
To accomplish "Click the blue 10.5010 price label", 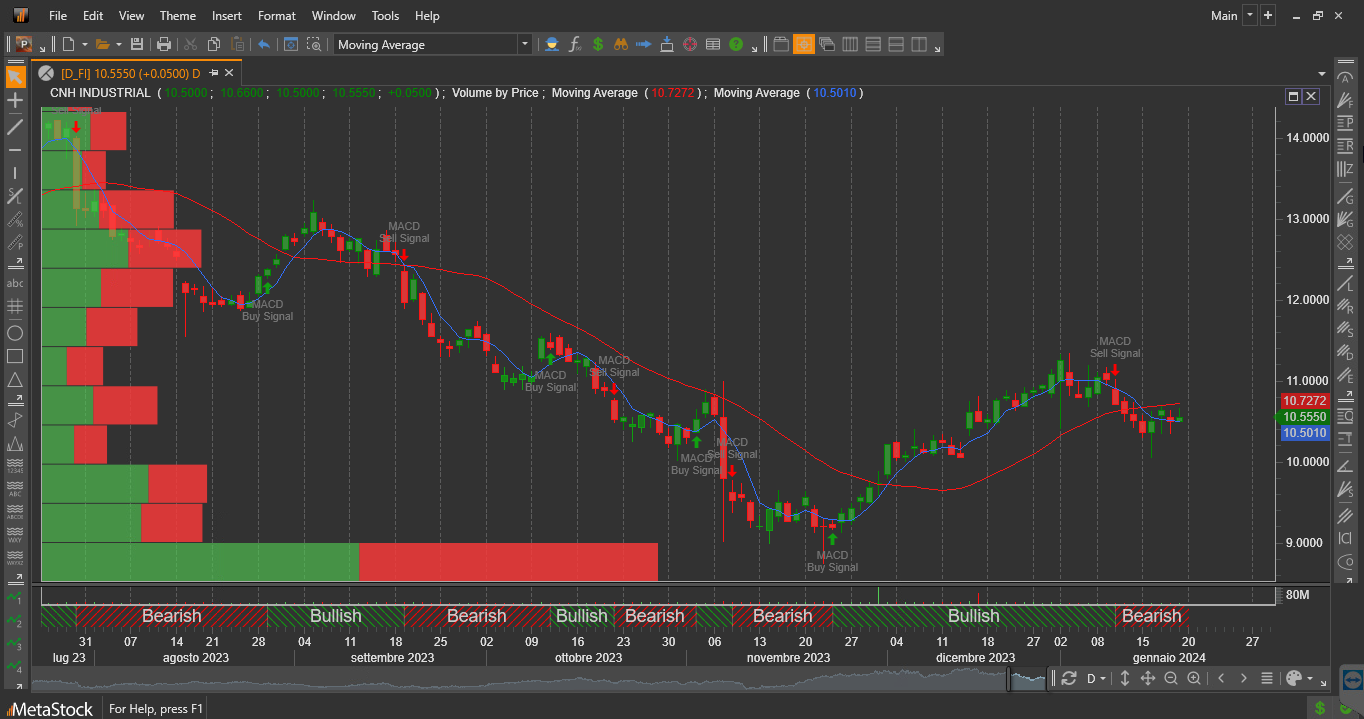I will tap(1305, 433).
